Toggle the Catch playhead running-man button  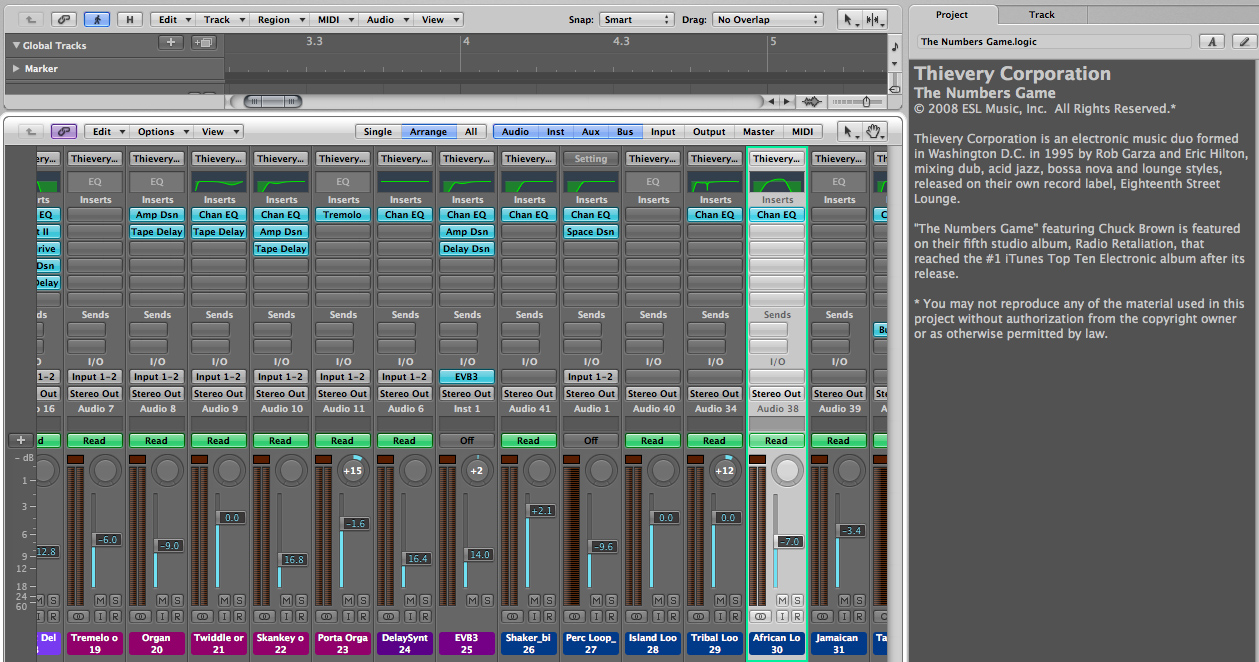point(97,19)
